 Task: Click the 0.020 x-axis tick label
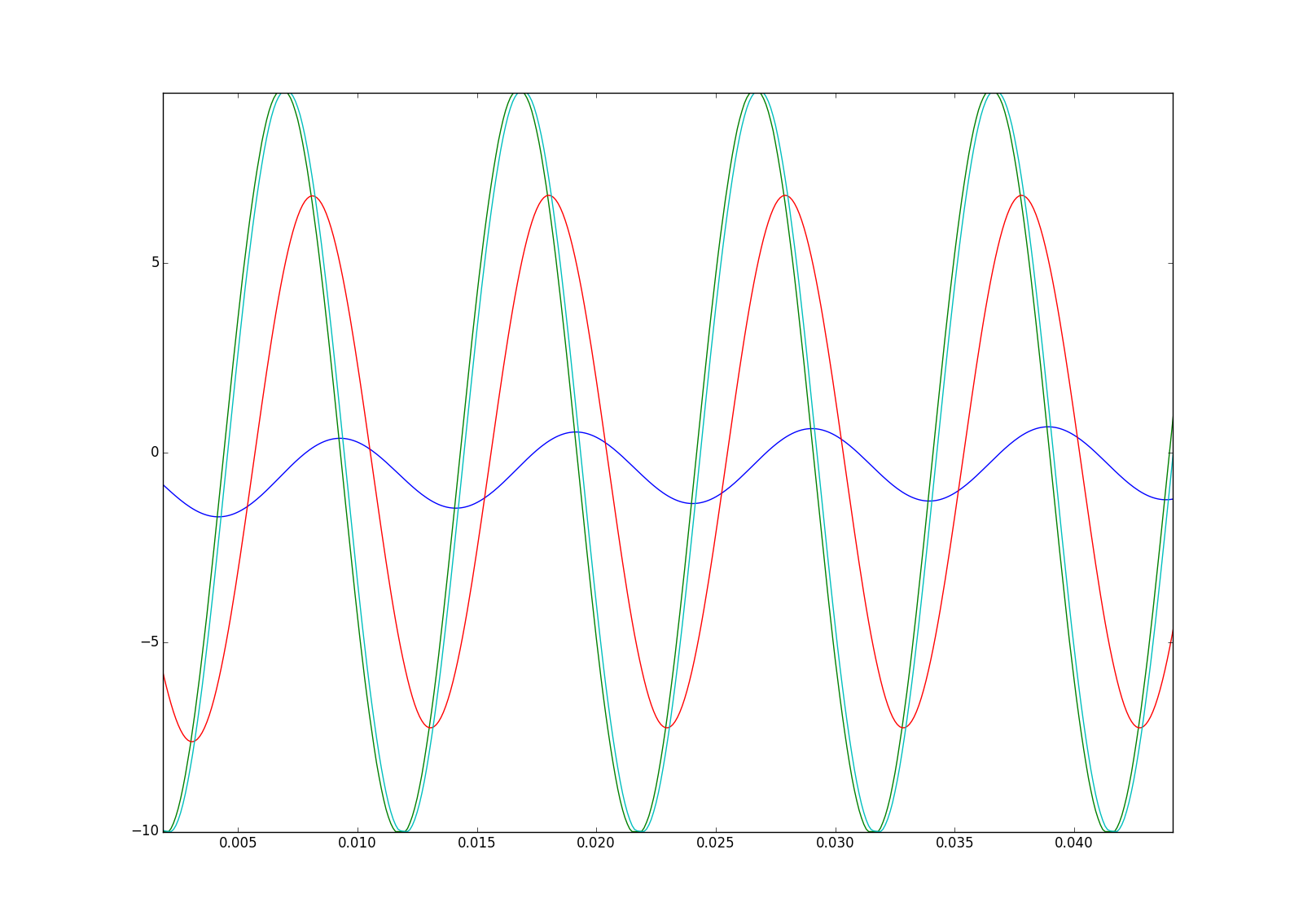click(x=596, y=843)
